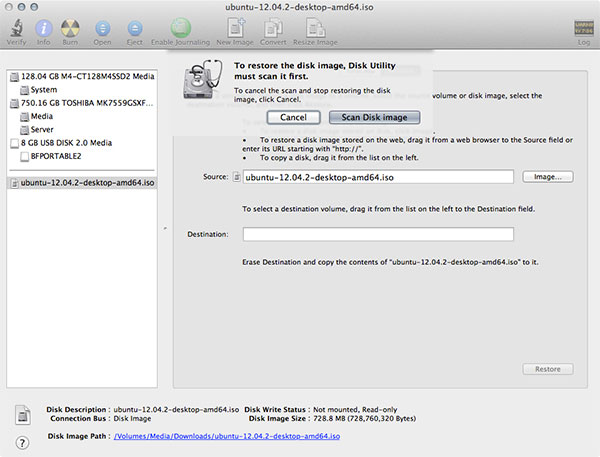The image size is (600, 457).
Task: Click the Convert toolbar icon
Action: tap(273, 28)
